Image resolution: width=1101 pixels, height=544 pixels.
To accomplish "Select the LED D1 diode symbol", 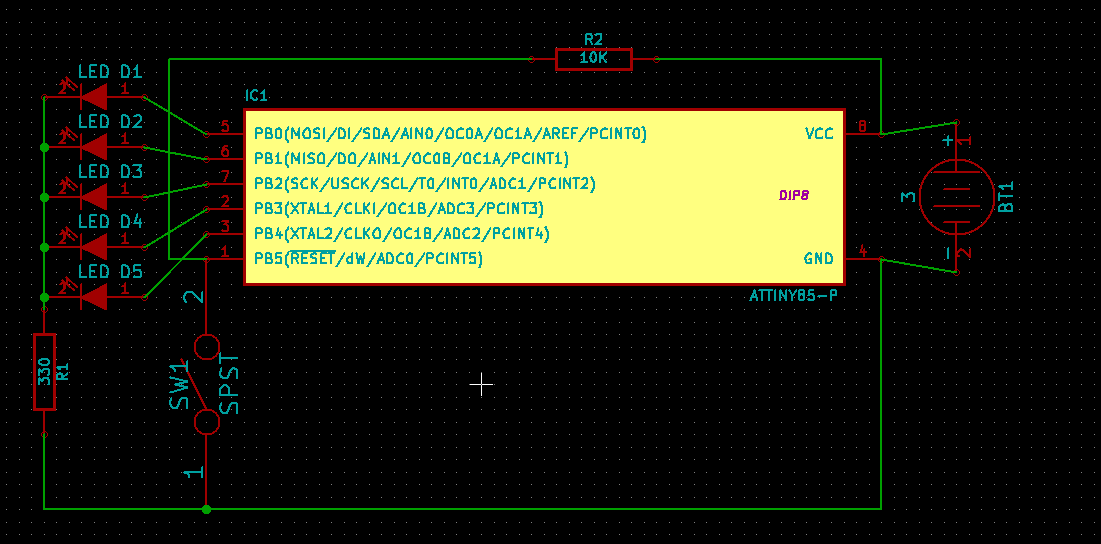I will 94,96.
